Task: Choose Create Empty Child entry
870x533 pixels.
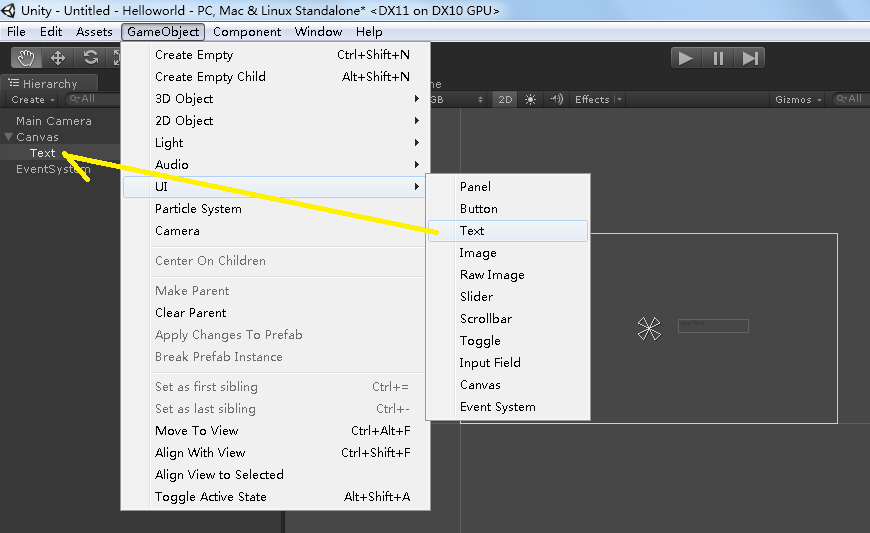Action: click(276, 77)
